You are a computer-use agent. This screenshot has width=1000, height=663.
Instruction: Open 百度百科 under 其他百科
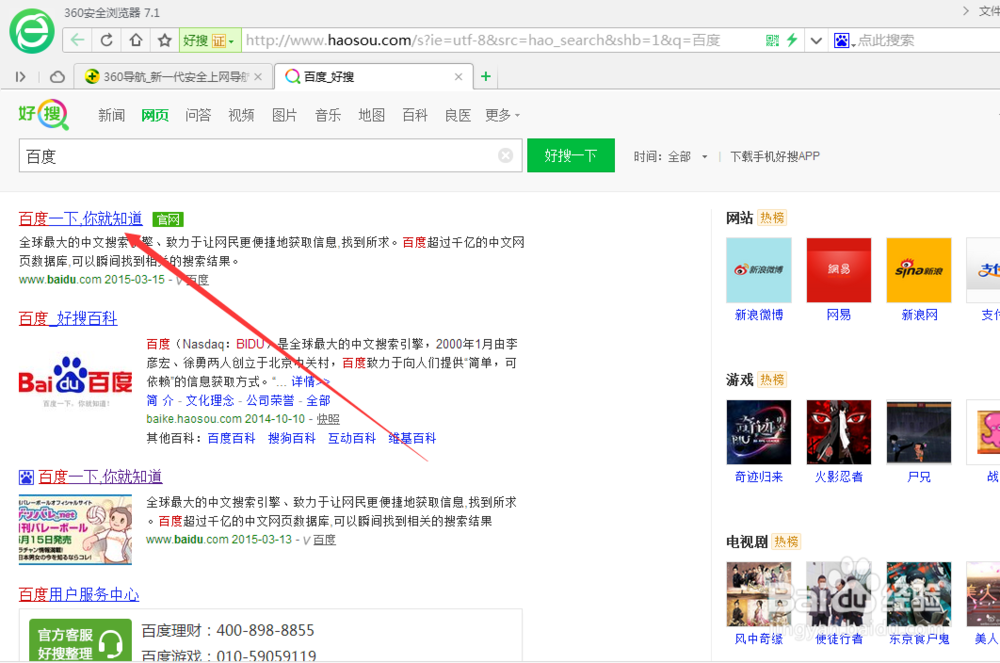coord(232,439)
